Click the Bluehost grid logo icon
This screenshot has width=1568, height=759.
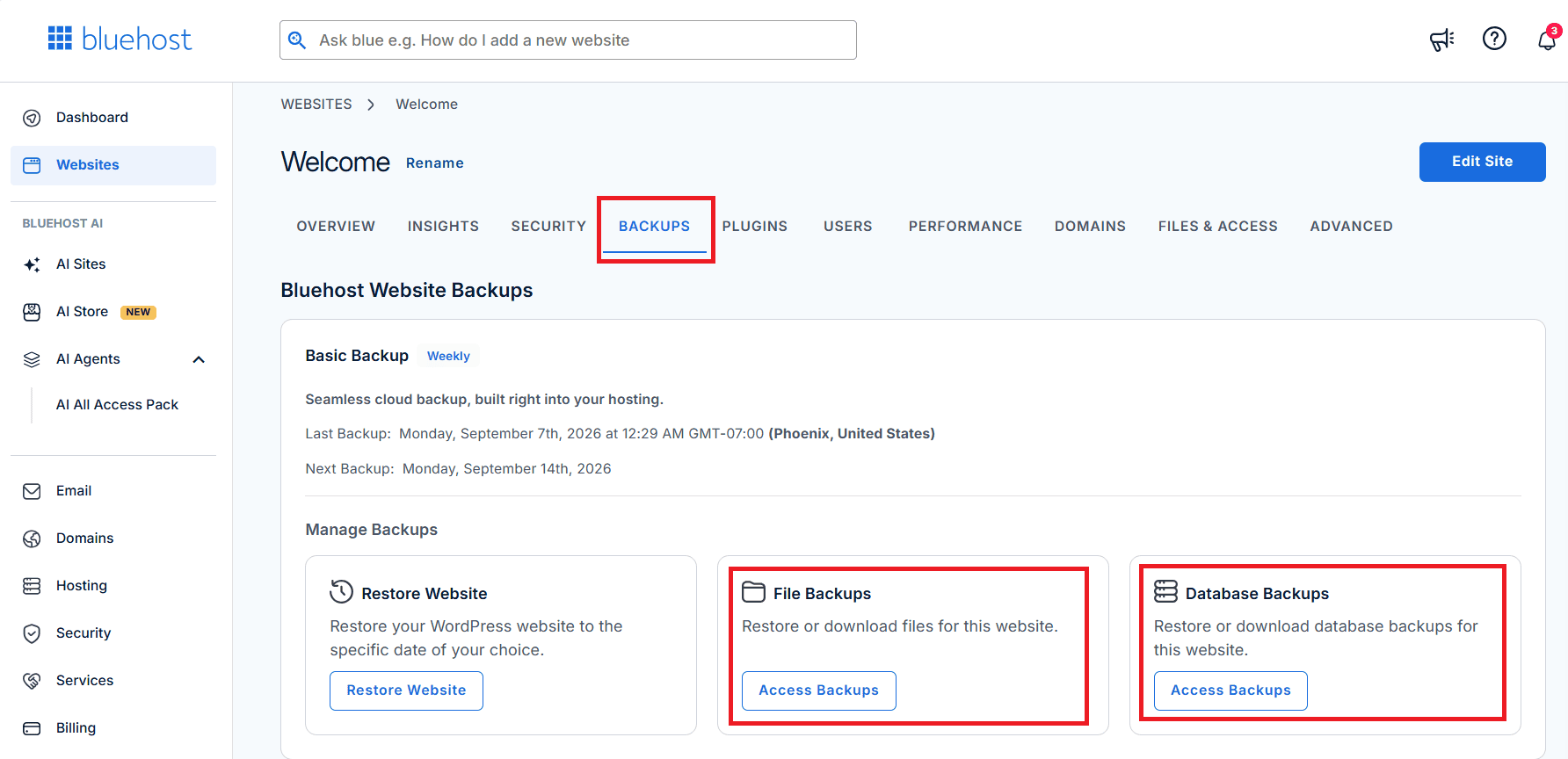click(x=60, y=39)
